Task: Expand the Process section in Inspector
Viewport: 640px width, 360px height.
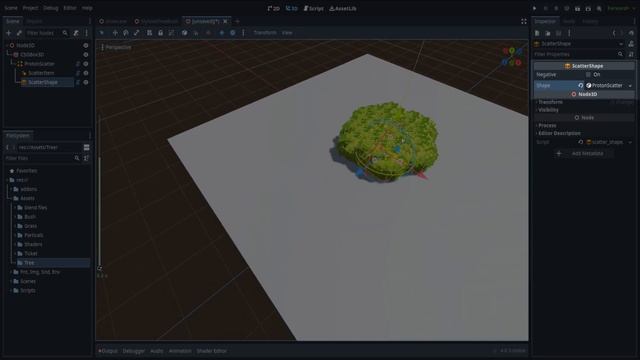Action: click(546, 126)
